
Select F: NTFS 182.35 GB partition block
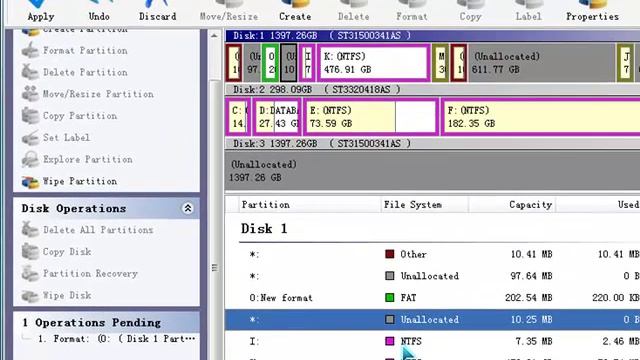[540, 117]
